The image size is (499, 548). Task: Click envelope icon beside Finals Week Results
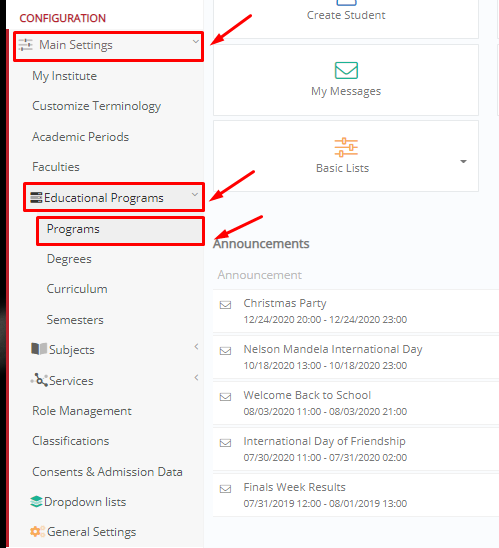click(x=225, y=489)
